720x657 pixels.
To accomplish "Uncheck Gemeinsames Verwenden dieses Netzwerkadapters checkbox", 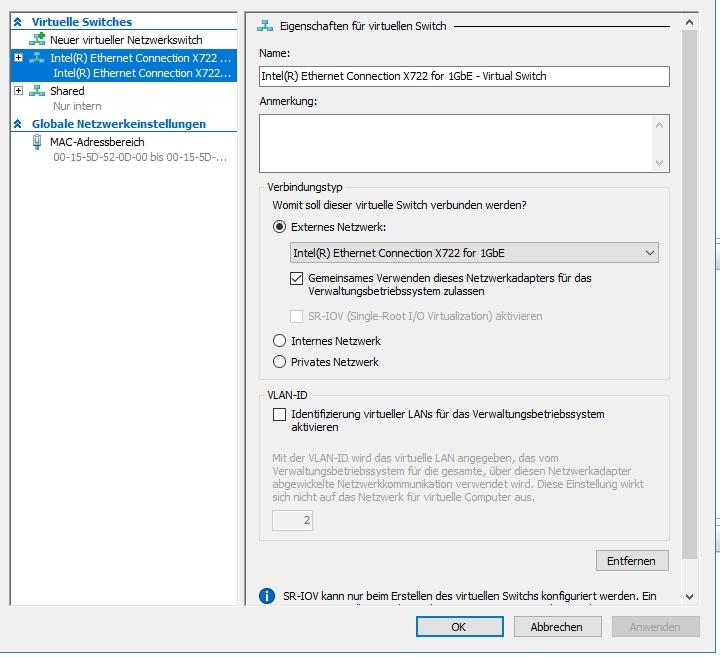I will (297, 278).
